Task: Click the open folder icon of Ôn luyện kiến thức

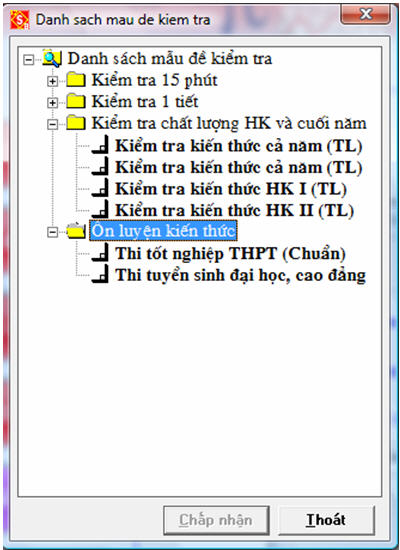Action: (76, 232)
